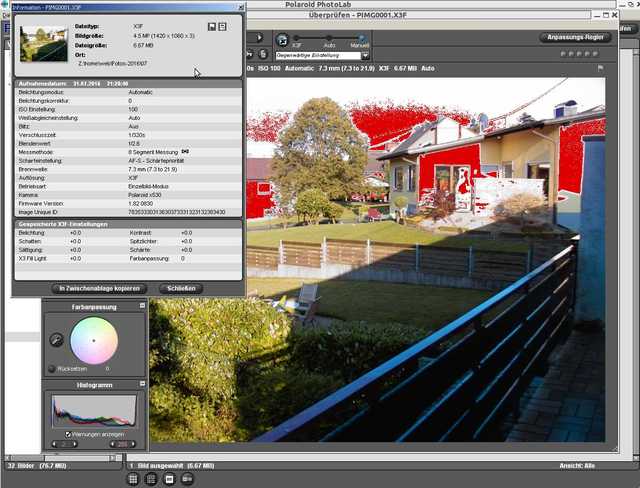Switch to large thumbnail grid view
This screenshot has width=640, height=488.
[x=133, y=479]
